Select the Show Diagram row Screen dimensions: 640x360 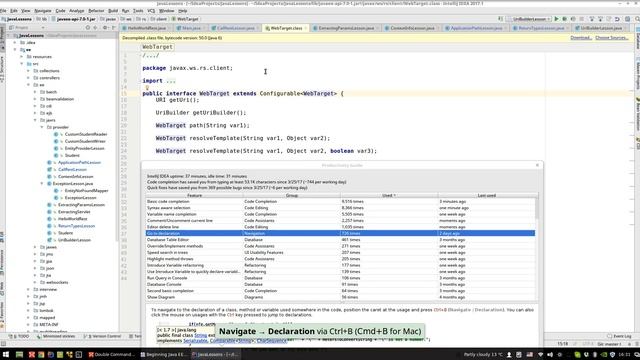click(x=340, y=297)
